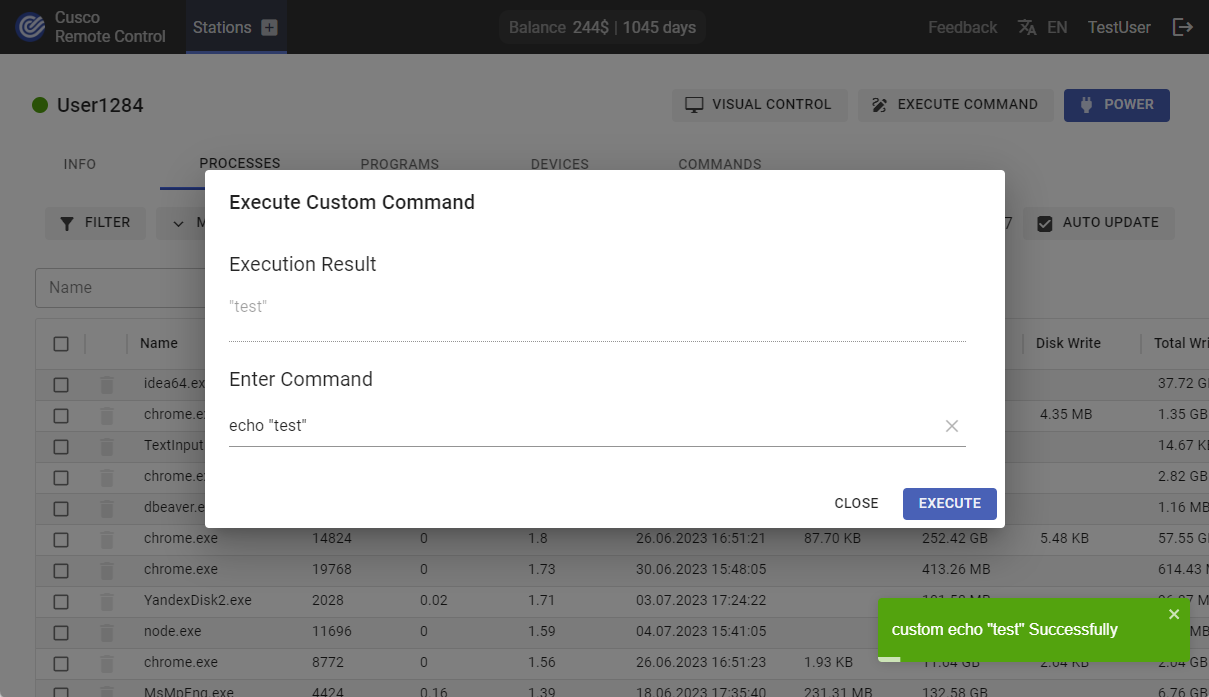Click the logout icon in header
1209x697 pixels.
pos(1183,27)
